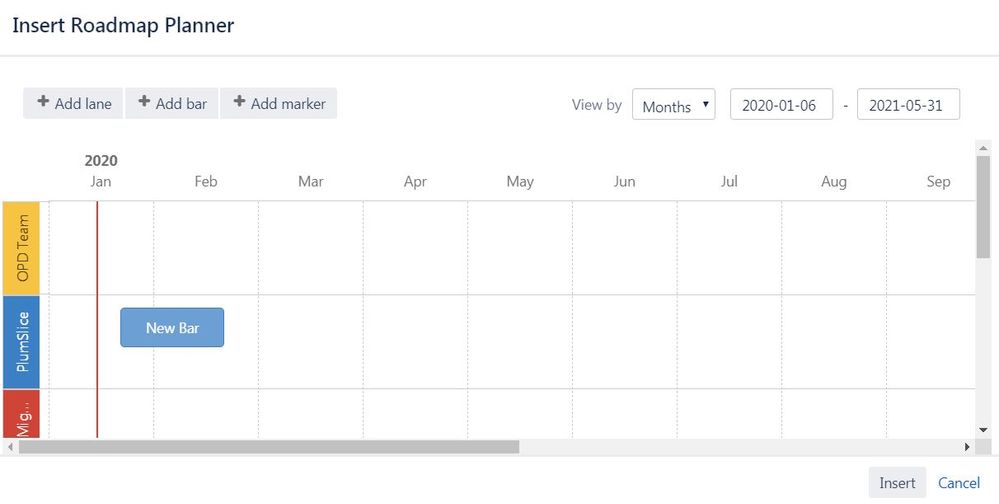999x504 pixels.
Task: Click the scroll right arrow
Action: (967, 447)
